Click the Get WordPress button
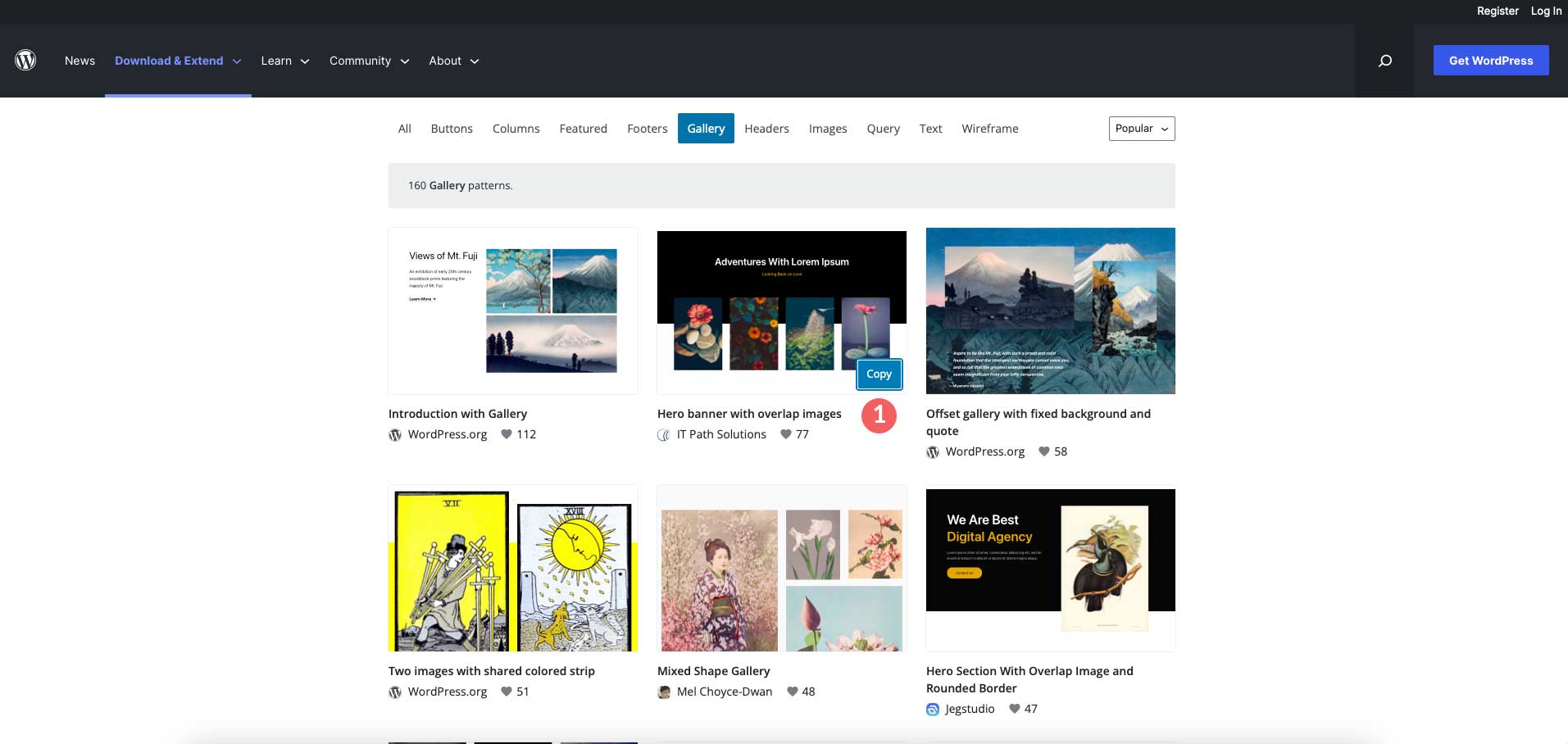This screenshot has width=1568, height=744. click(x=1491, y=61)
